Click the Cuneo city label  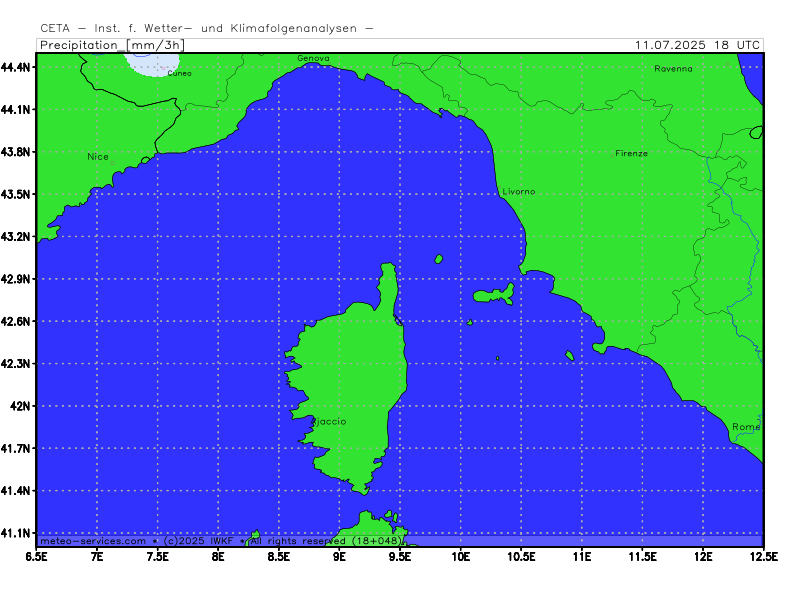(x=180, y=73)
